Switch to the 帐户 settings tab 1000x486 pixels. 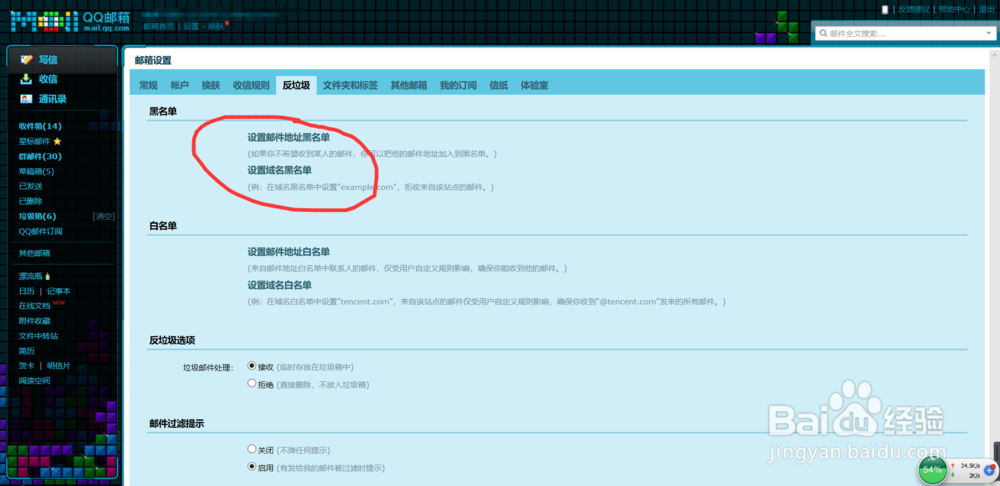[x=180, y=85]
